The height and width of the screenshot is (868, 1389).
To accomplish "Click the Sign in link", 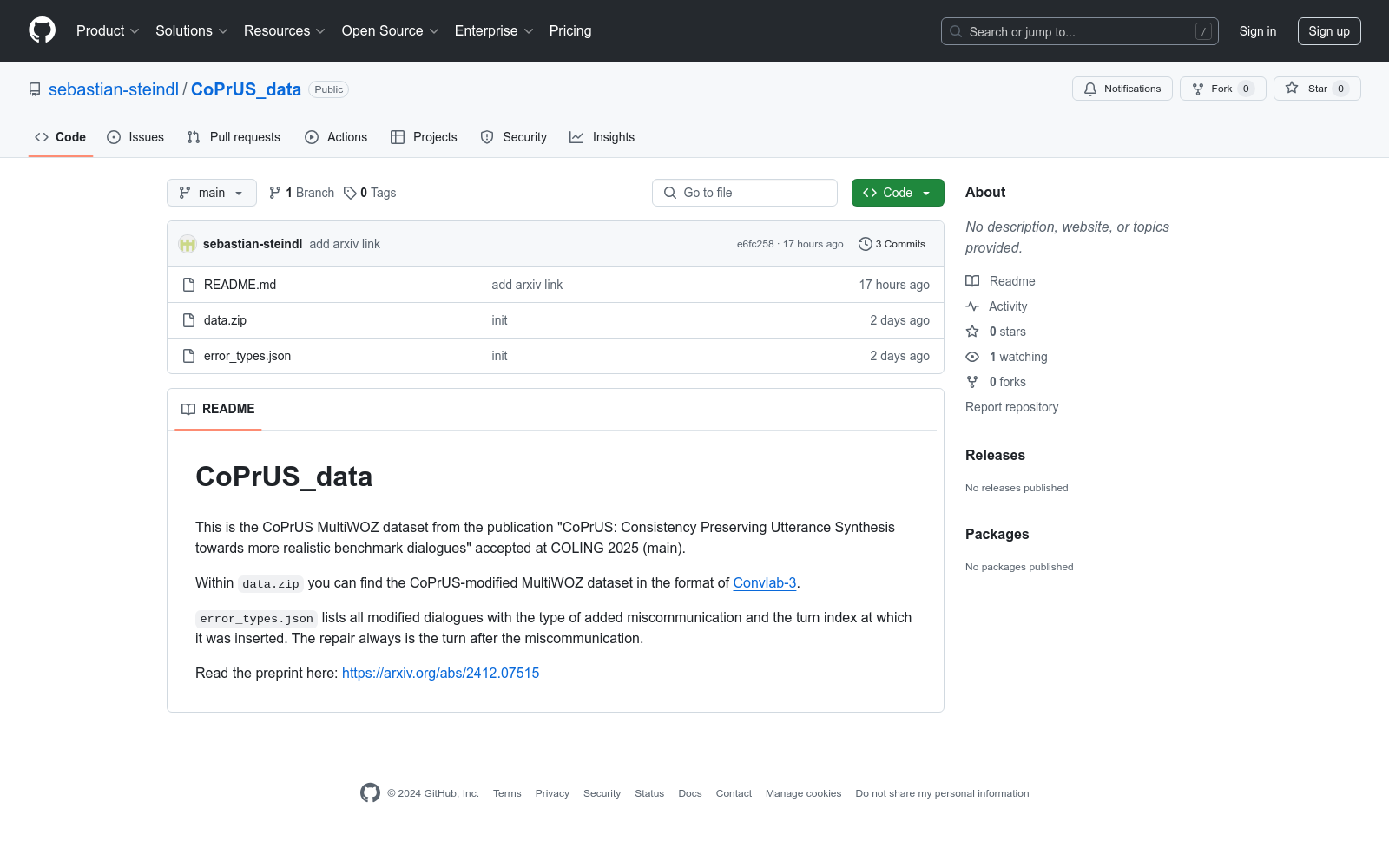I will (x=1258, y=31).
